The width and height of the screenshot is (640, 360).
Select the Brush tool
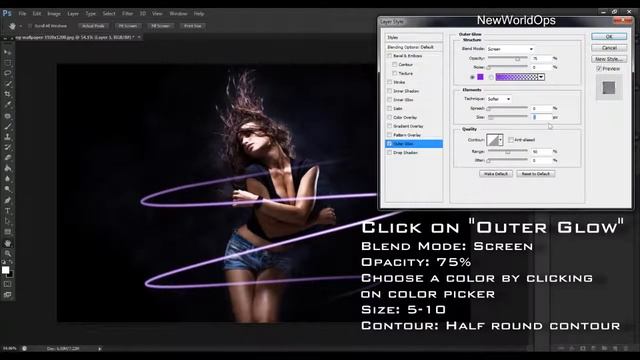pyautogui.click(x=7, y=126)
